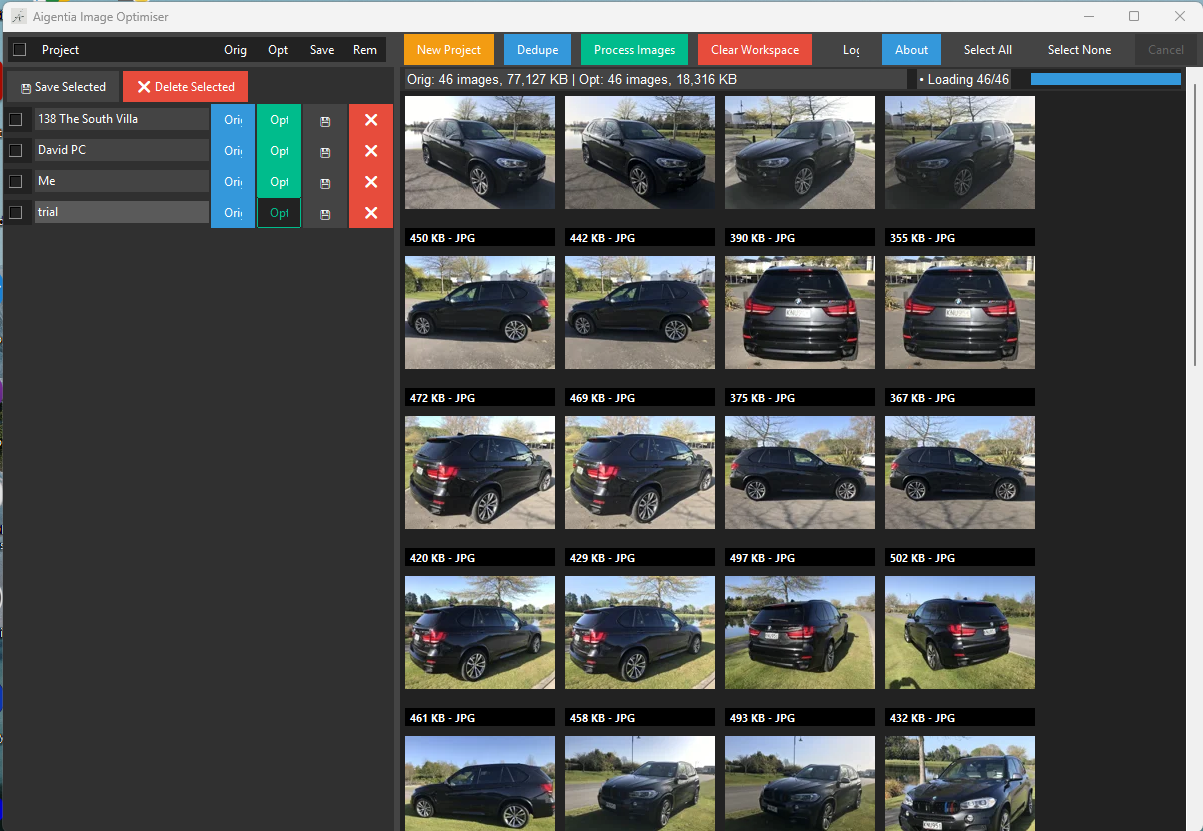This screenshot has width=1203, height=831.
Task: Select the 375 KB rear-view thumbnail
Action: click(x=800, y=312)
